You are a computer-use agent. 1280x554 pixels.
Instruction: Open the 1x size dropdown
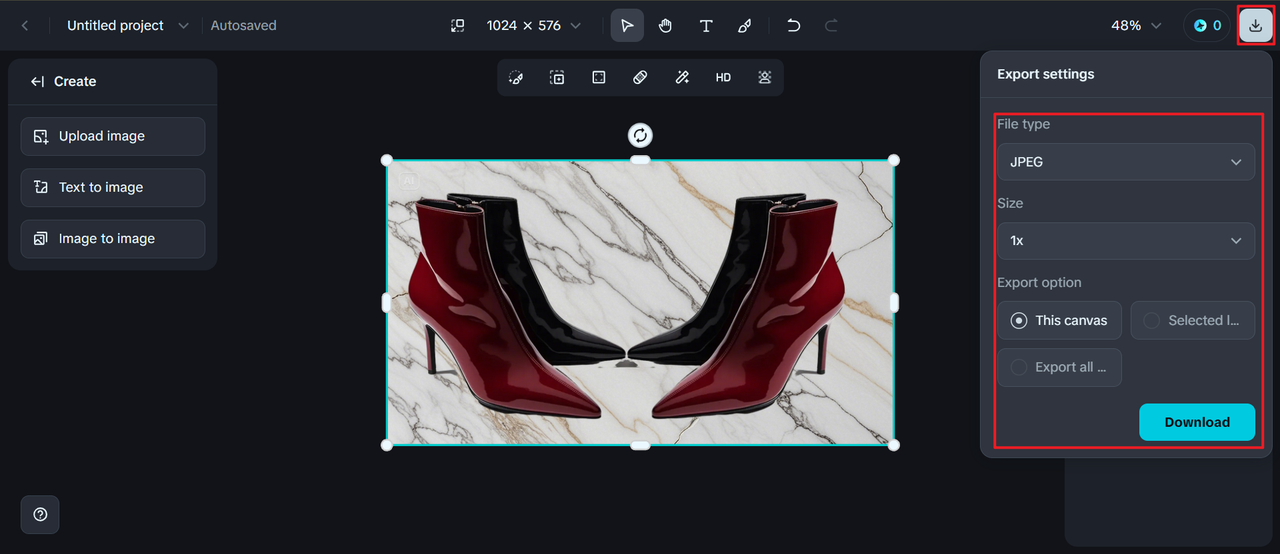click(1126, 240)
